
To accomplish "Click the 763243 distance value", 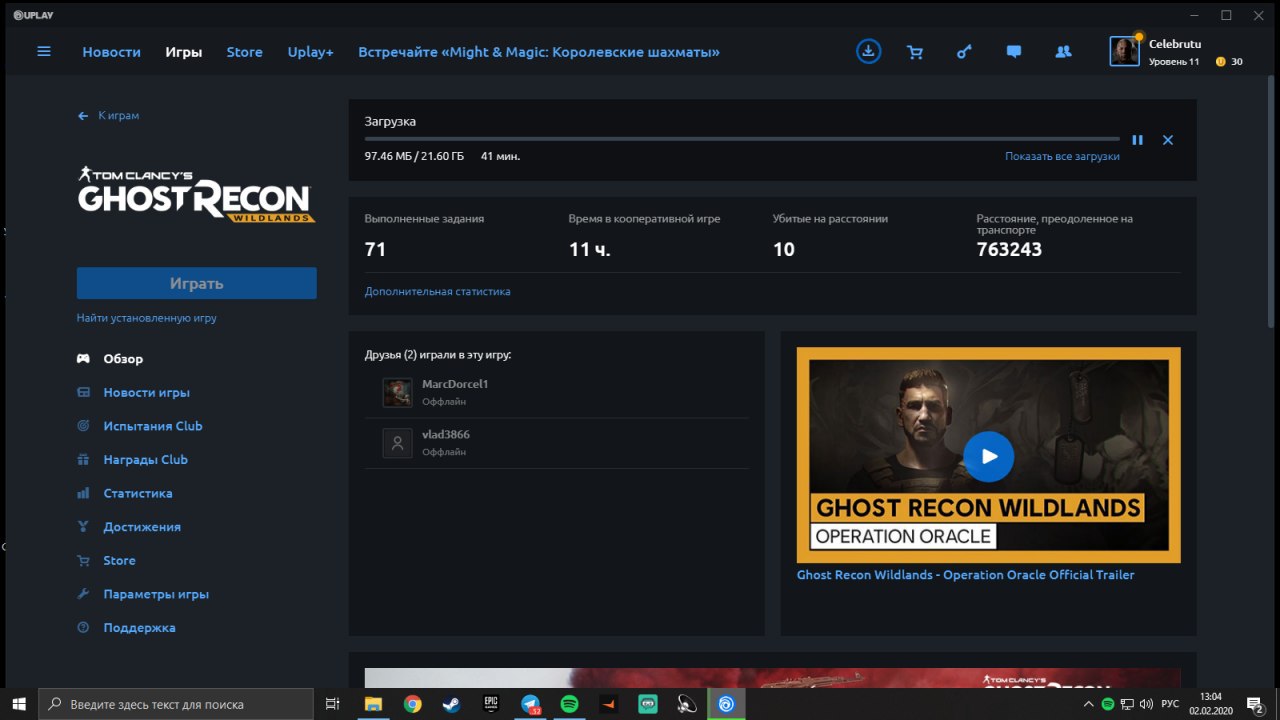I will point(1009,249).
